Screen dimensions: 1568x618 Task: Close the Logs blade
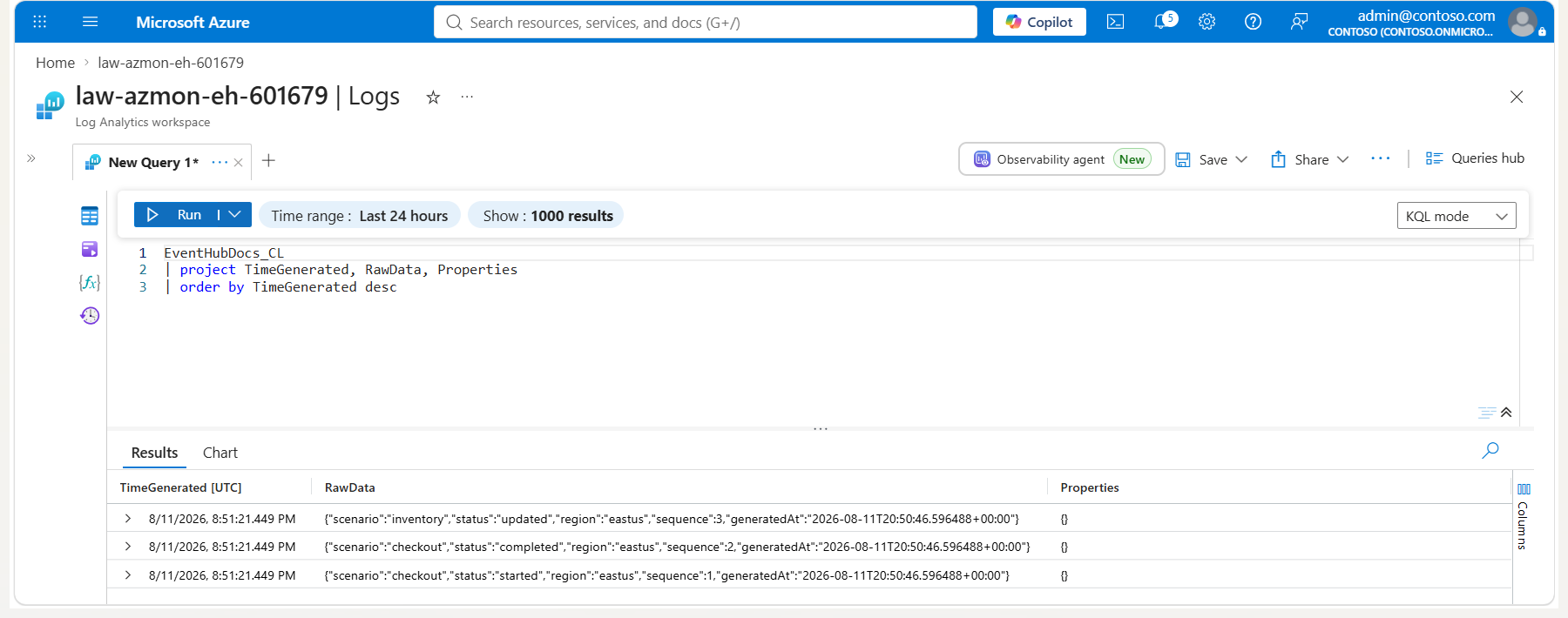point(1517,97)
